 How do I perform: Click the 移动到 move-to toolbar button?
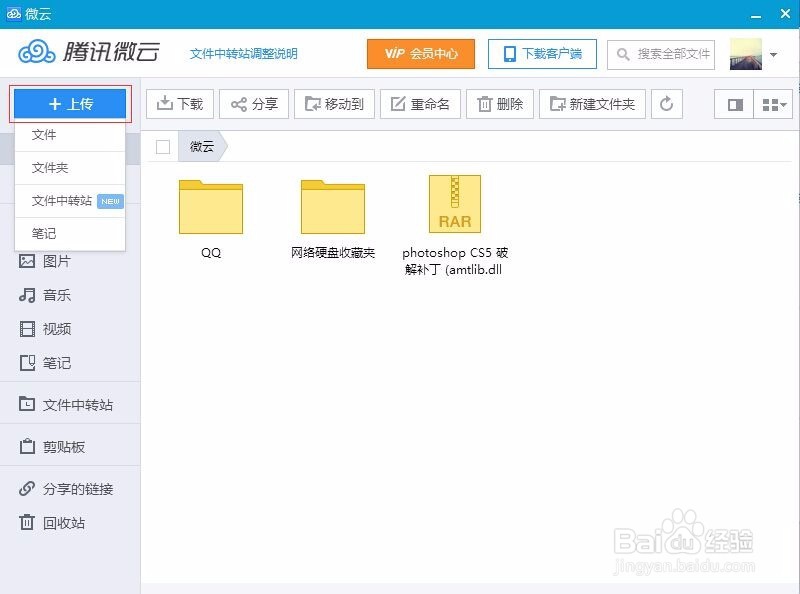coord(334,105)
